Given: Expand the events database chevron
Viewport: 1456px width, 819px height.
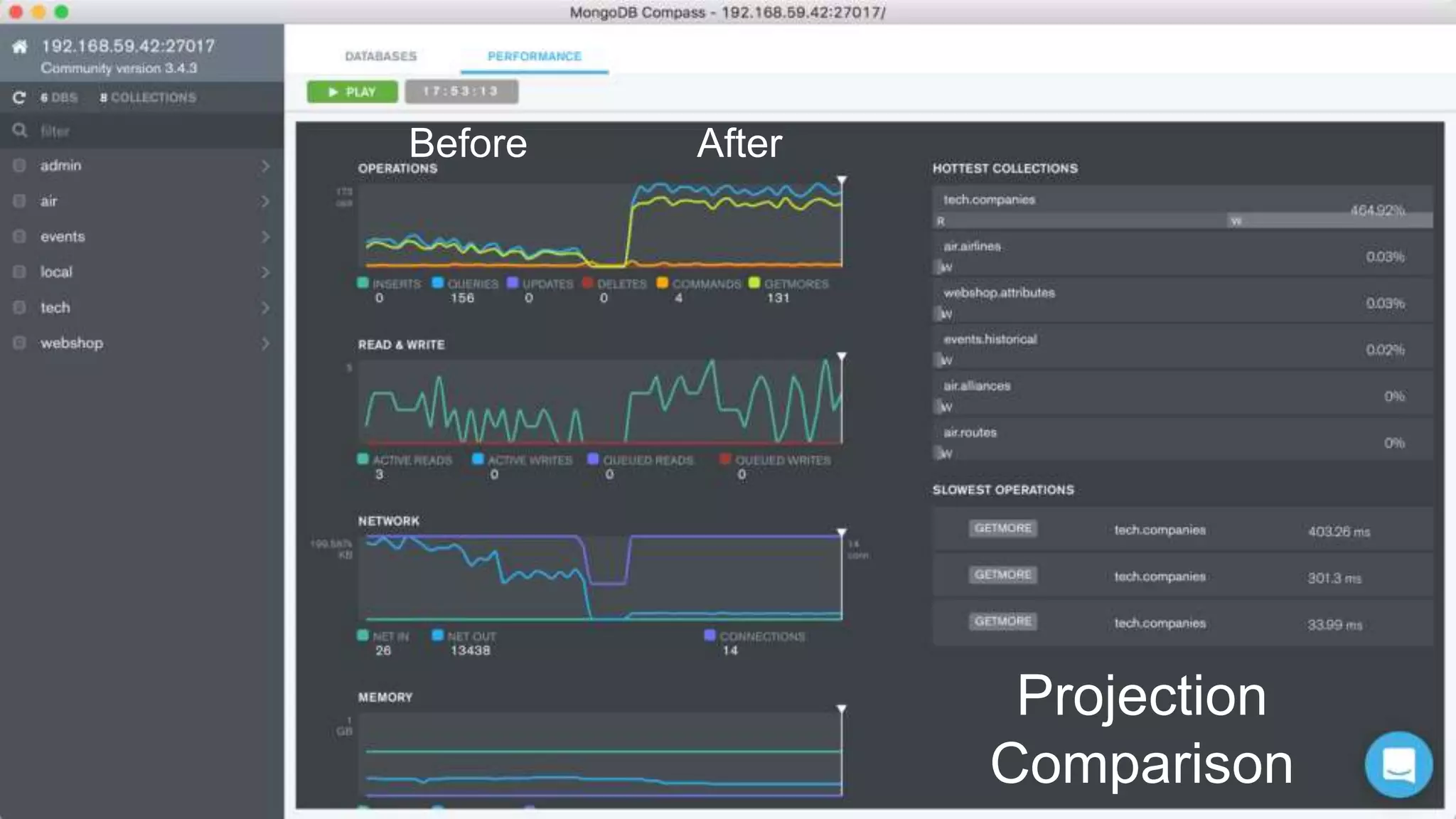Looking at the screenshot, I should (x=265, y=237).
